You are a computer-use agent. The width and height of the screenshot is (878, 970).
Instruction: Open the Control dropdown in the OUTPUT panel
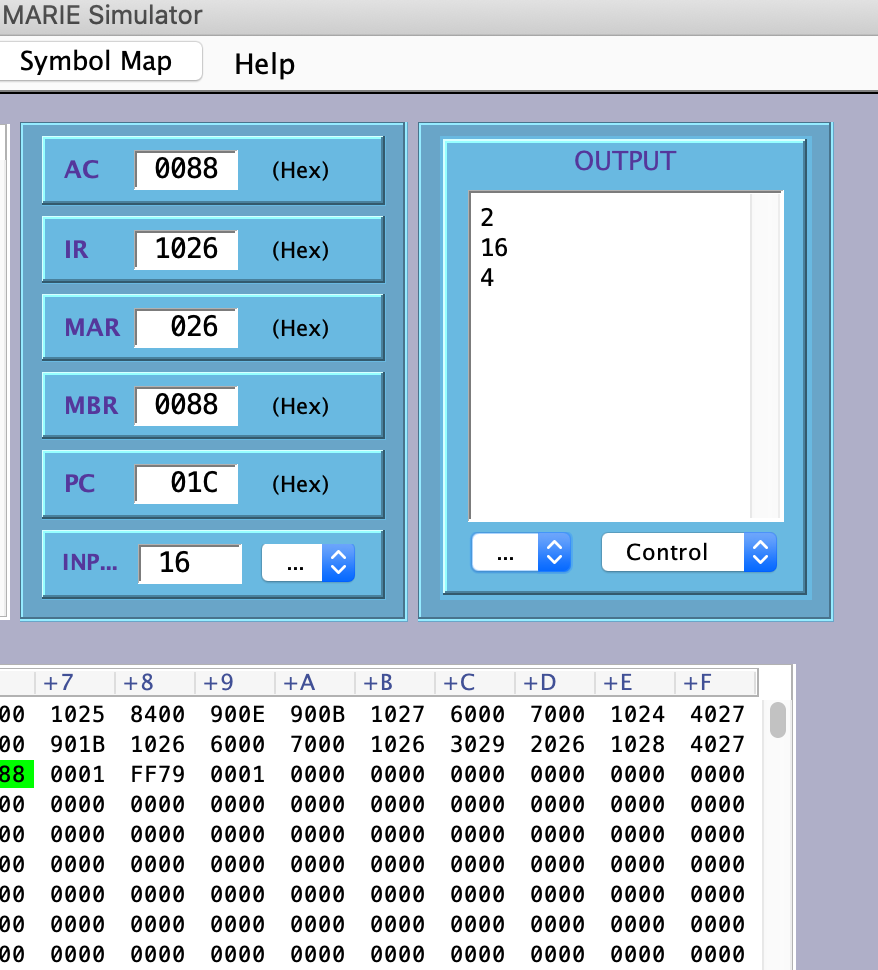click(x=689, y=552)
